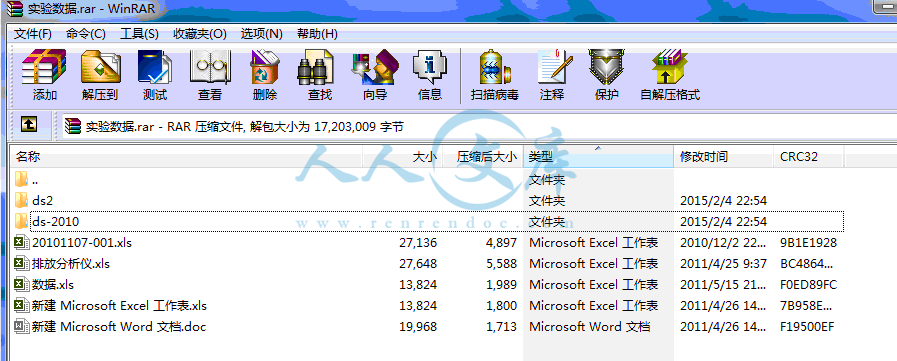Click the parent folder '..' icon
Viewport: 897px width, 361px height.
21,179
